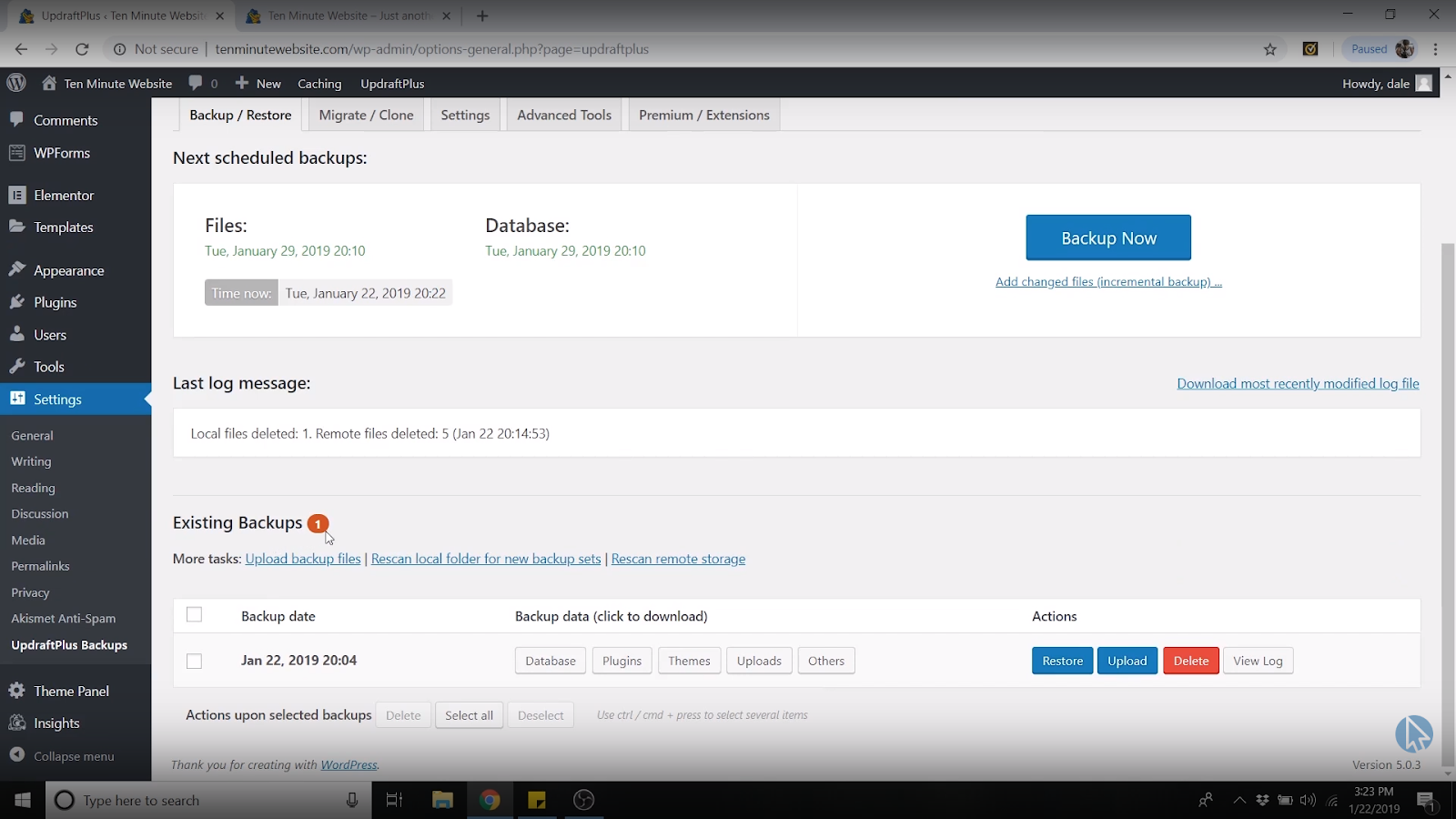Open the Ten Minute Website home link
This screenshot has width=1456, height=819.
[106, 83]
